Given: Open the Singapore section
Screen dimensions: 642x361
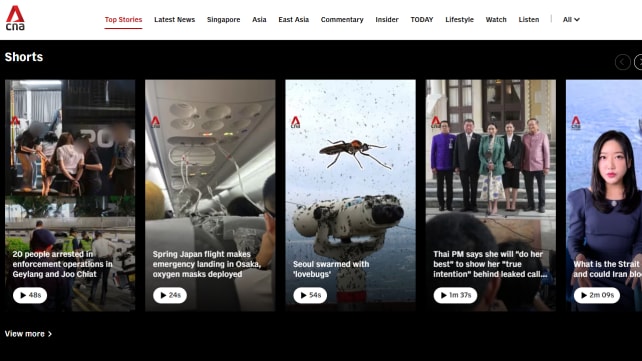Looking at the screenshot, I should coord(224,20).
